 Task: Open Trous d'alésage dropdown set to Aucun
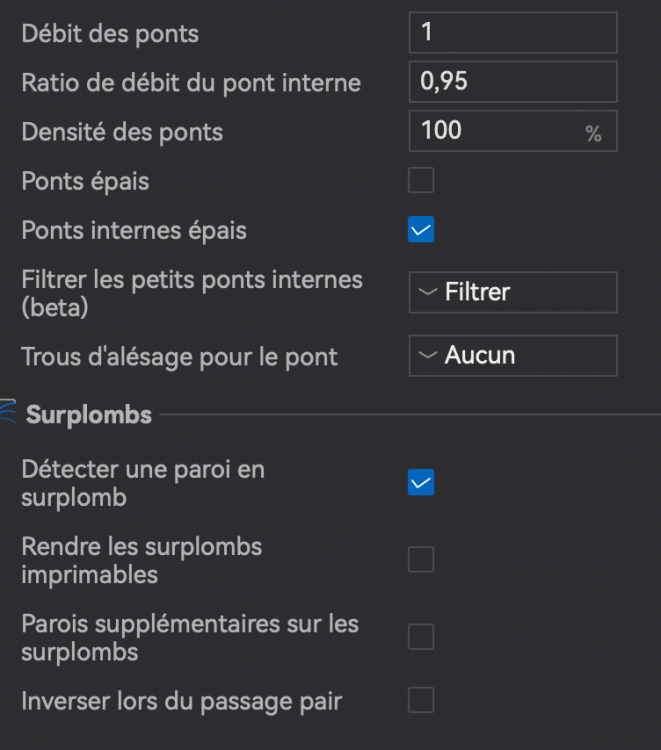(x=512, y=355)
